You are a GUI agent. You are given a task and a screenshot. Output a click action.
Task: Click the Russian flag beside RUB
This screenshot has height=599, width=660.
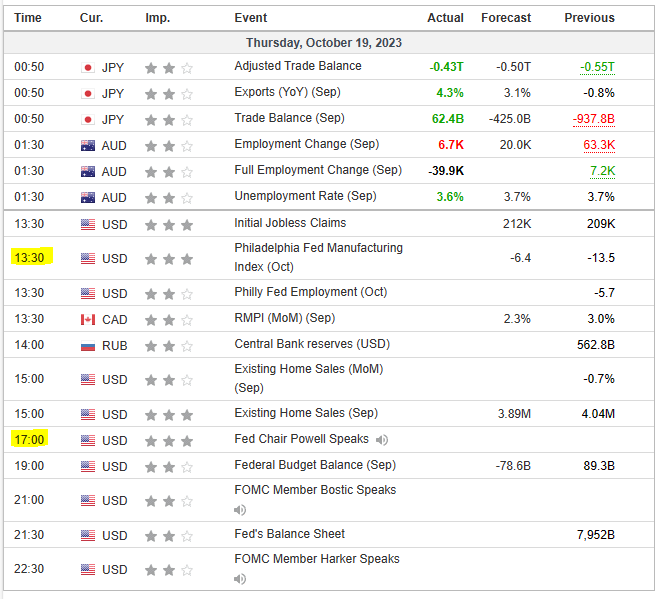[88, 345]
